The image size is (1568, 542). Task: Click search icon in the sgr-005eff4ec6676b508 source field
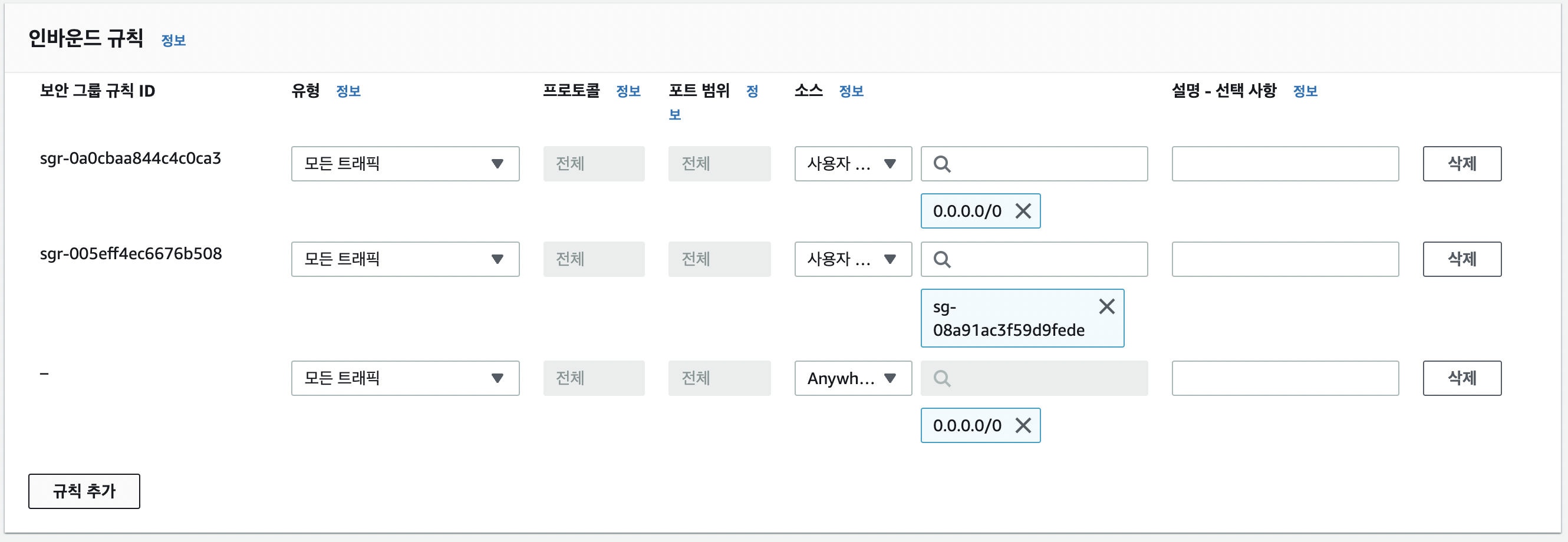click(x=941, y=260)
